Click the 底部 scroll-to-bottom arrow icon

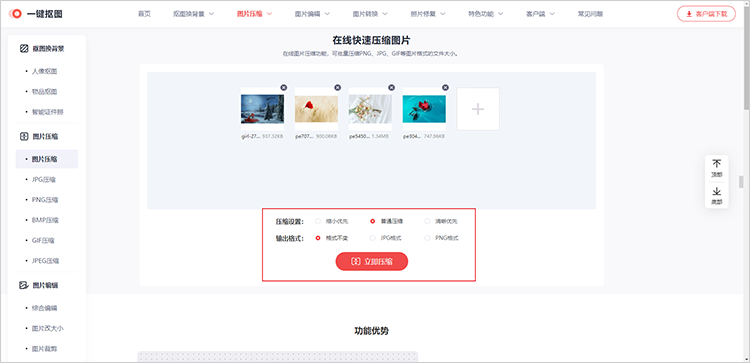[717, 191]
